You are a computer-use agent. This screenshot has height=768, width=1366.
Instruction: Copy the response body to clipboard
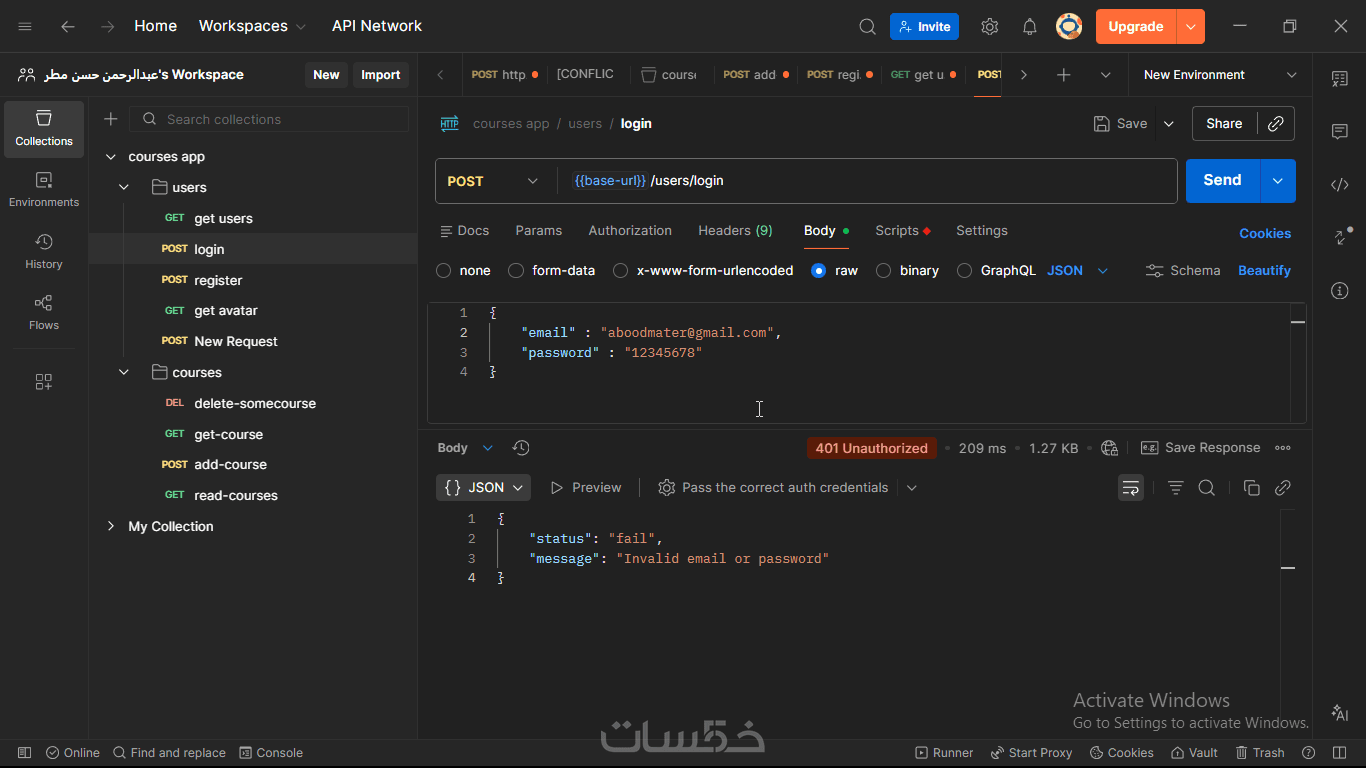coord(1251,488)
